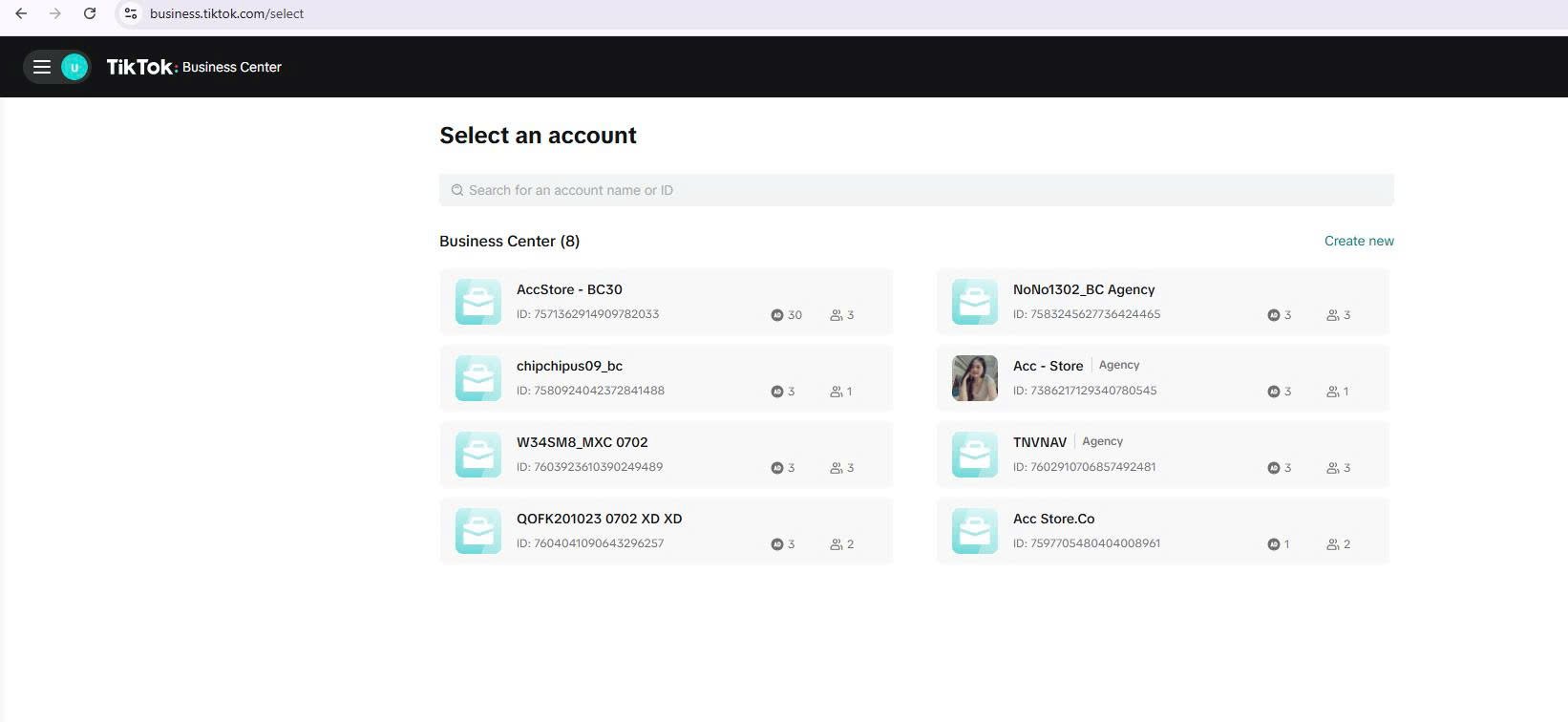The height and width of the screenshot is (722, 1568).
Task: Click the search magnifier icon
Action: (457, 190)
